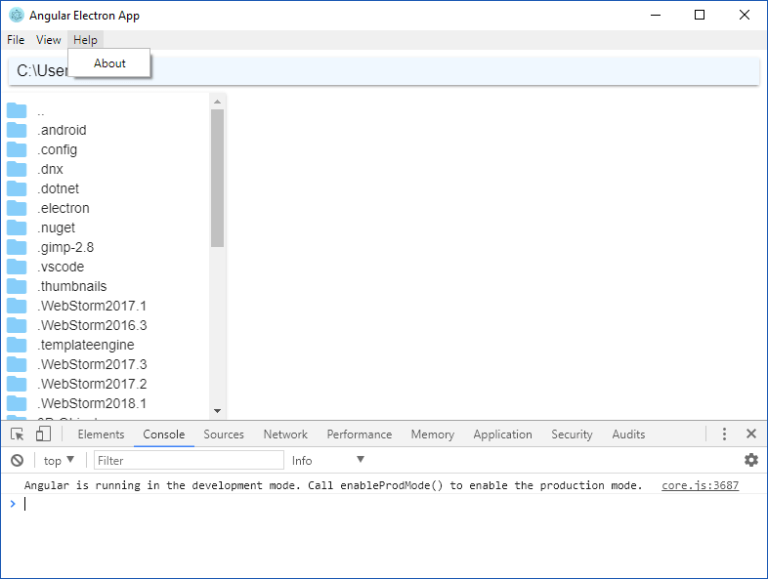
Task: Click the .electron folder icon
Action: [17, 208]
